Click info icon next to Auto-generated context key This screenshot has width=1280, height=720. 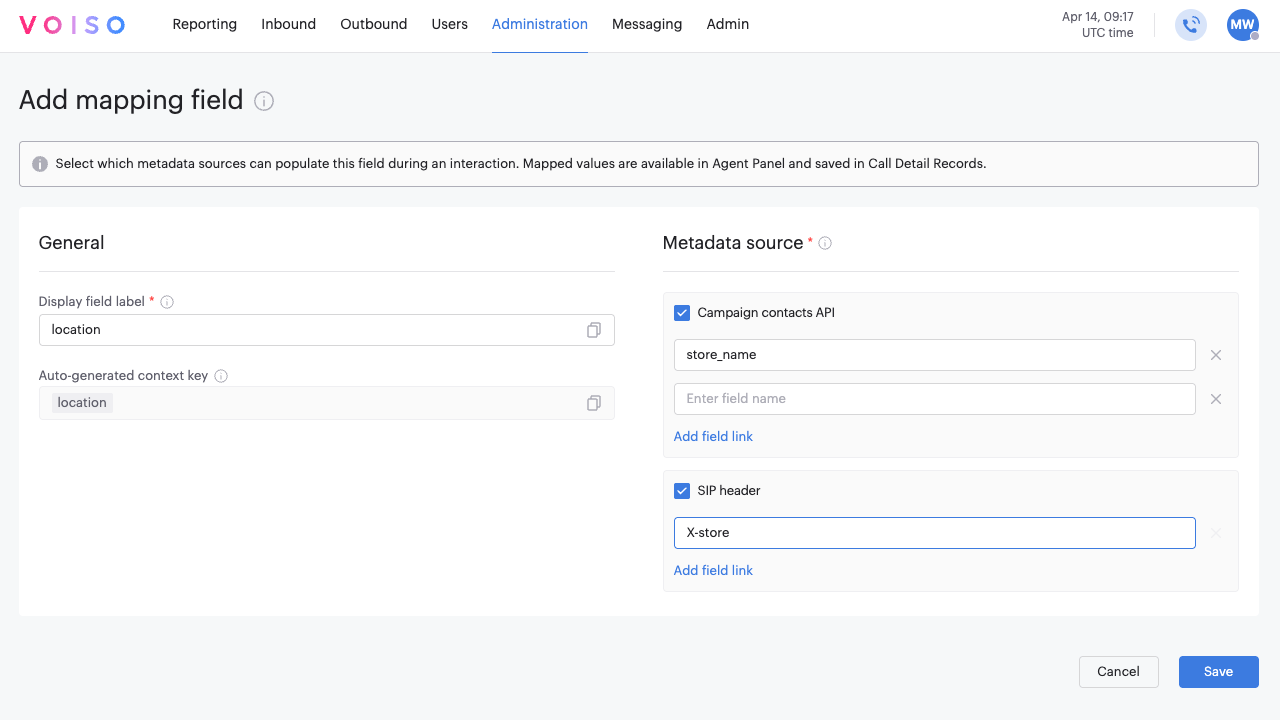click(x=221, y=376)
